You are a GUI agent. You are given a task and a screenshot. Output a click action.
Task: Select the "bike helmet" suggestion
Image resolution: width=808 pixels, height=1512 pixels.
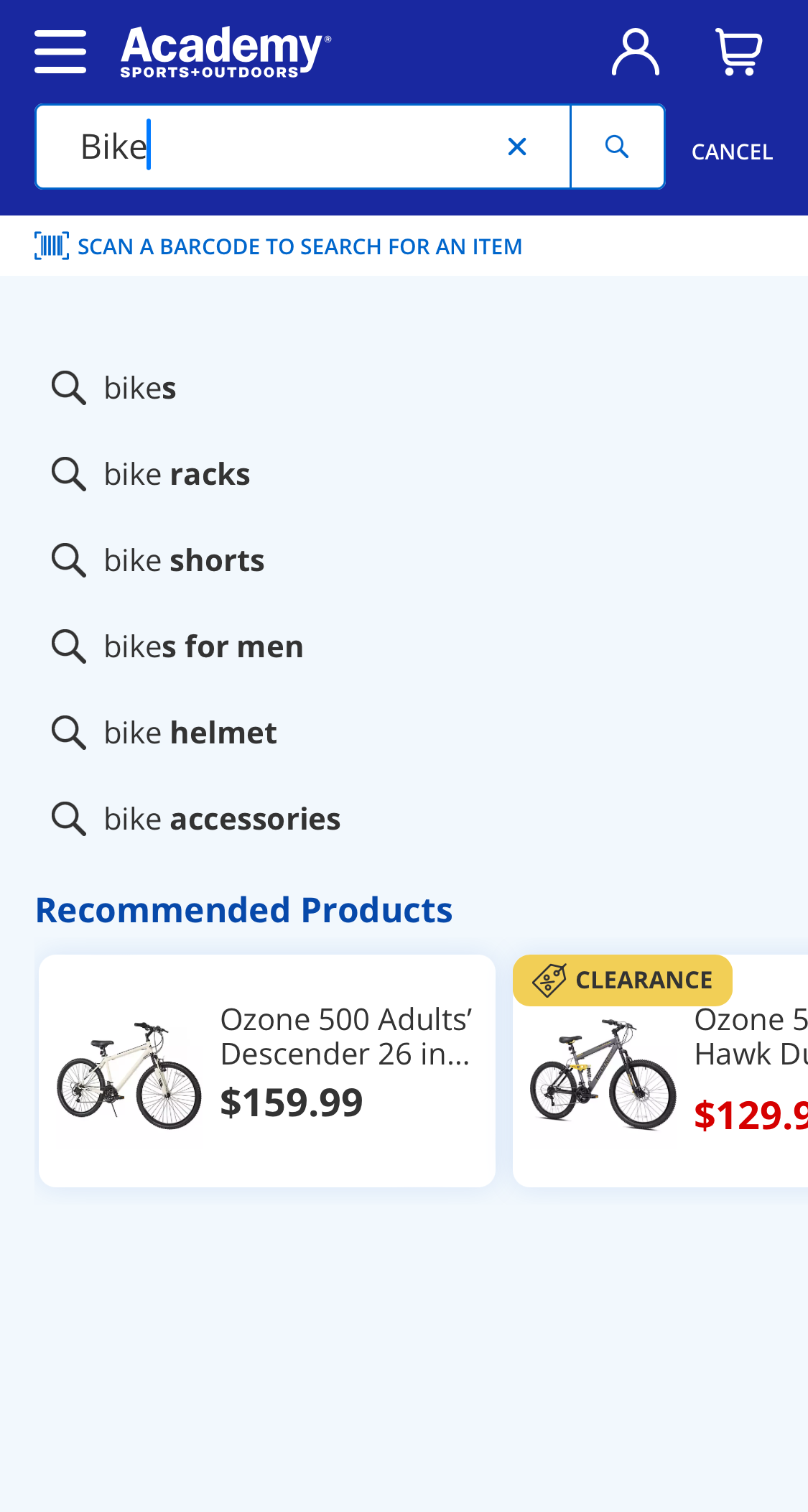pos(190,733)
